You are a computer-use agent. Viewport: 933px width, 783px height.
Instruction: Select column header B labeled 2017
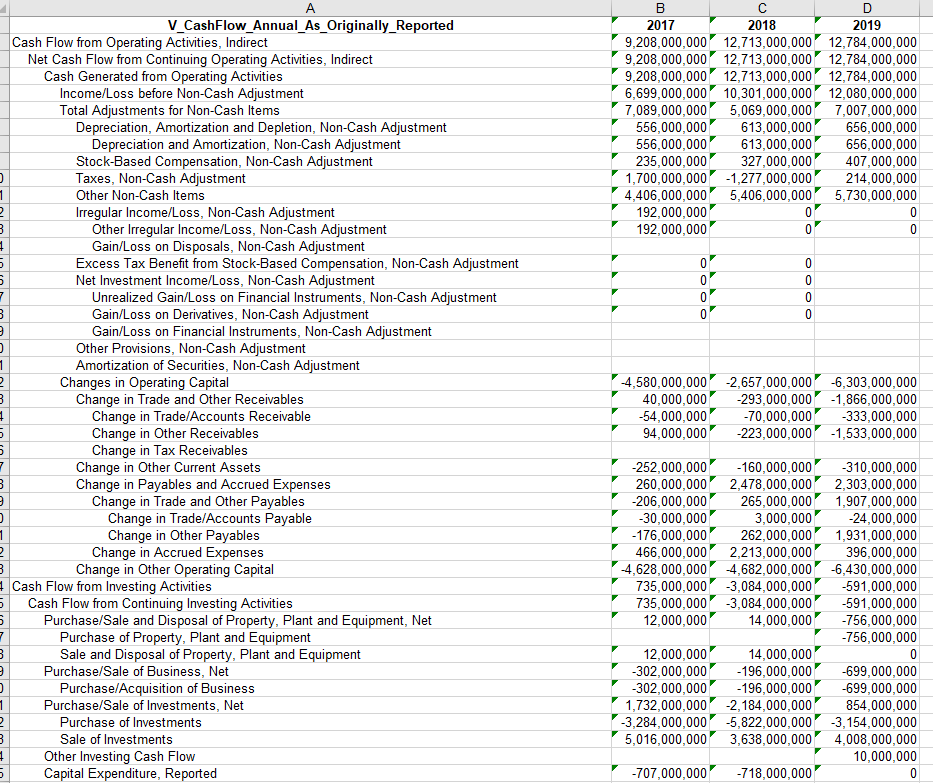pos(660,8)
